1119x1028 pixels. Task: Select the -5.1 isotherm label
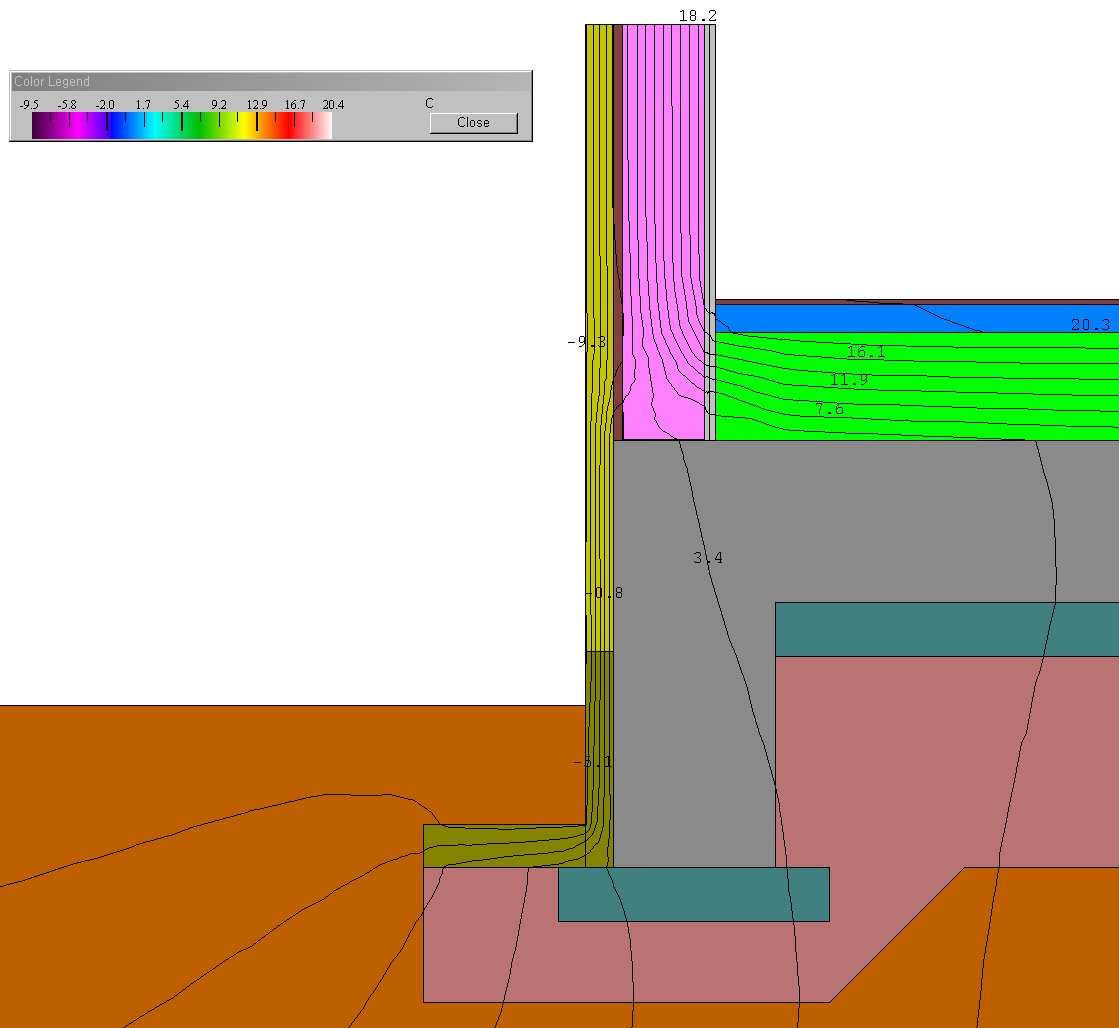click(x=593, y=762)
